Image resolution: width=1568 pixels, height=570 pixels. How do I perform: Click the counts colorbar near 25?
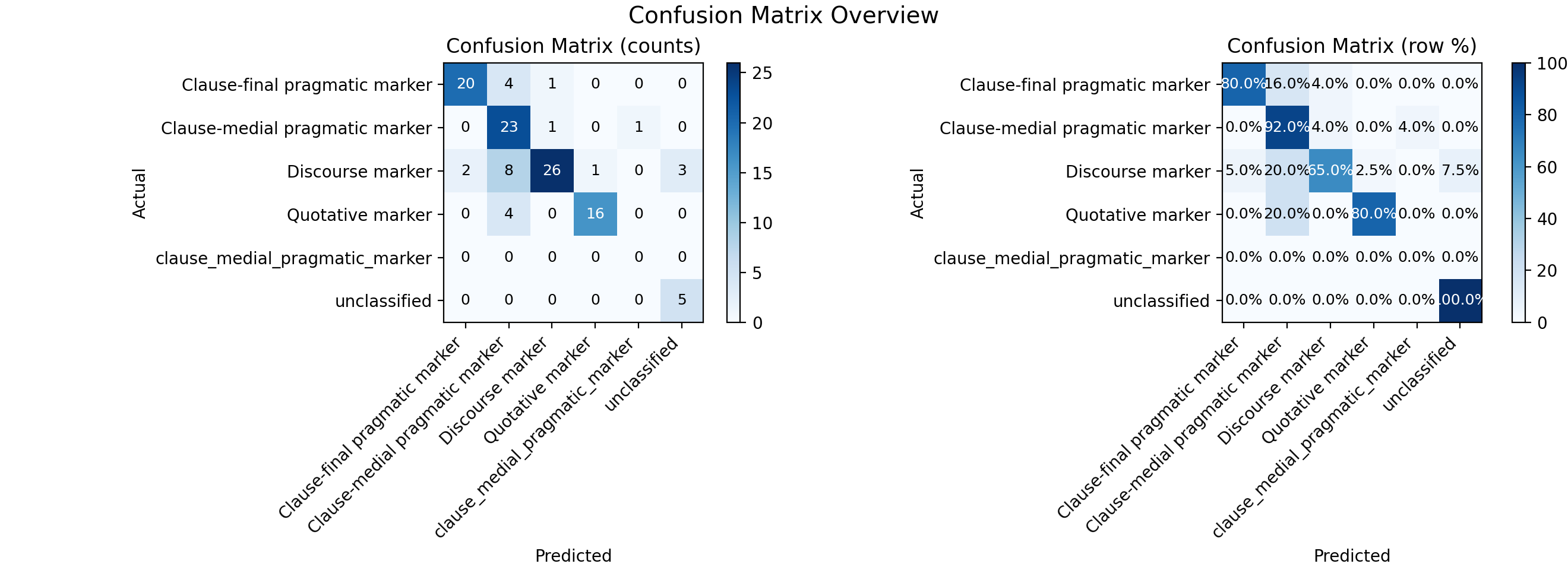pyautogui.click(x=734, y=74)
